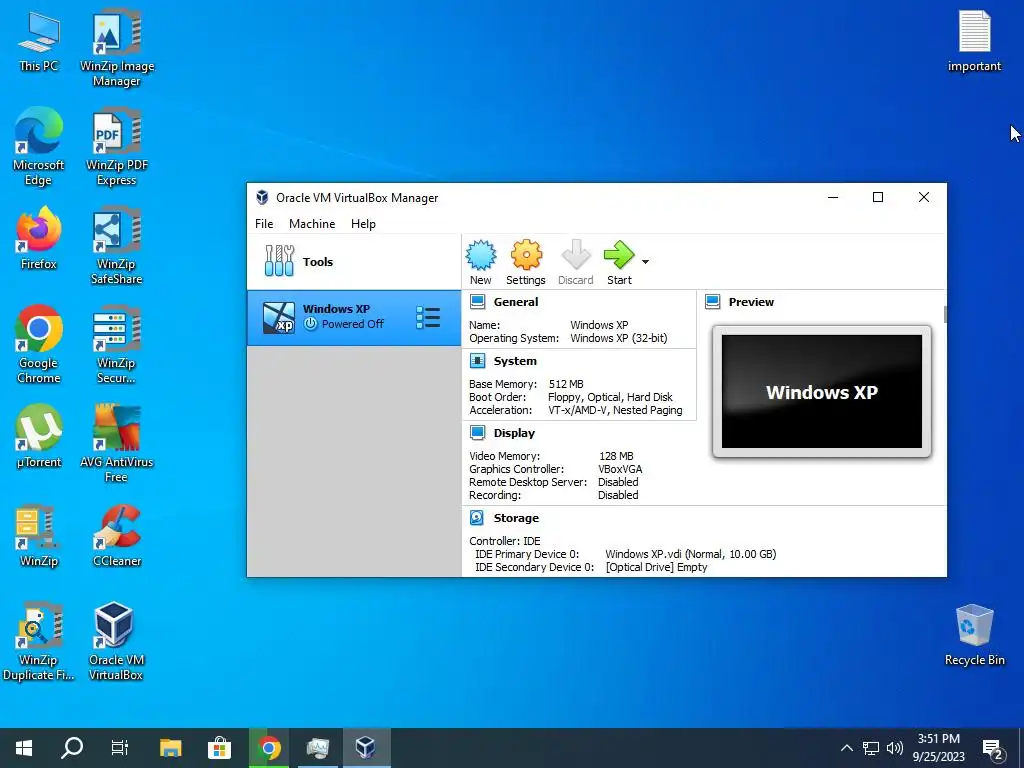Select the Recycle Bin desktop icon
The height and width of the screenshot is (768, 1024).
pyautogui.click(x=974, y=635)
